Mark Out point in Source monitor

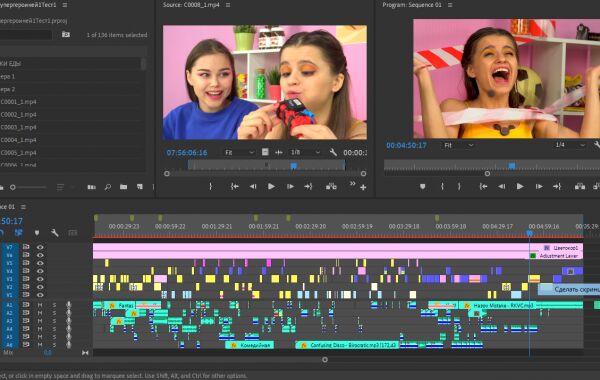tap(210, 186)
